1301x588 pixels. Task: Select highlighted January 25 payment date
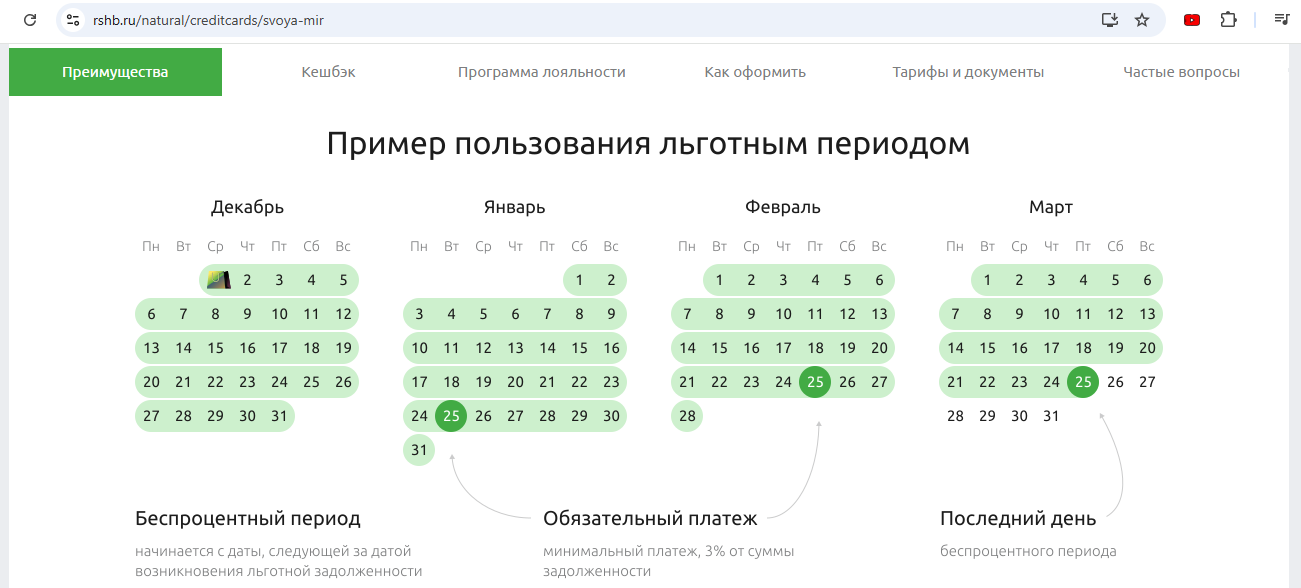click(x=451, y=416)
